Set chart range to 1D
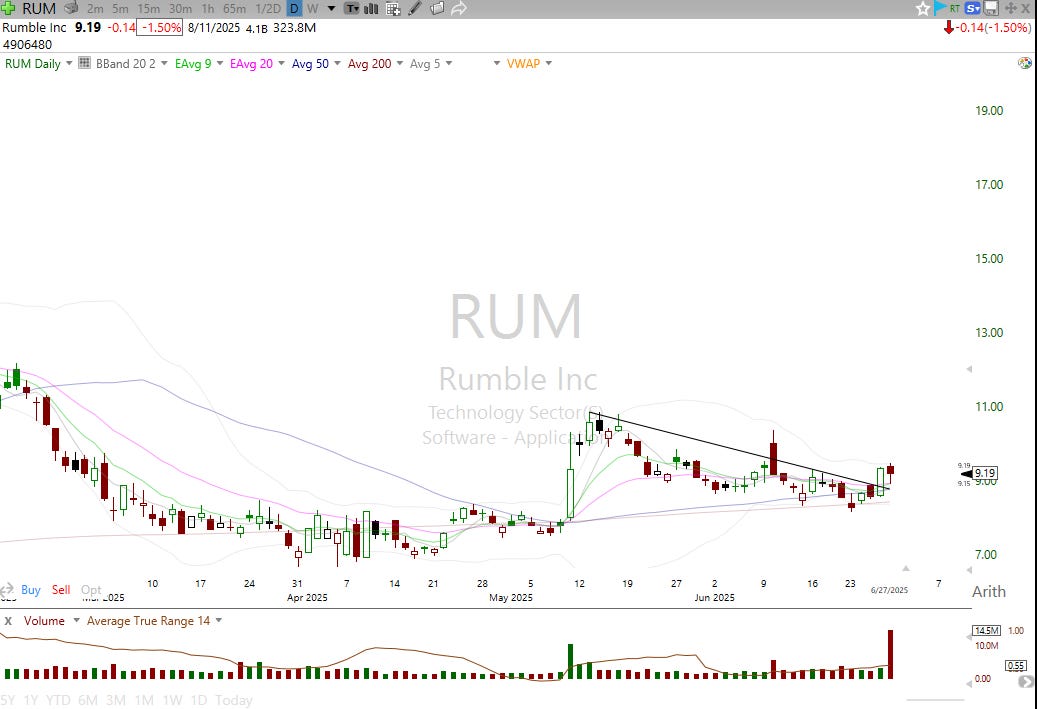The width and height of the screenshot is (1037, 709). pos(198,700)
